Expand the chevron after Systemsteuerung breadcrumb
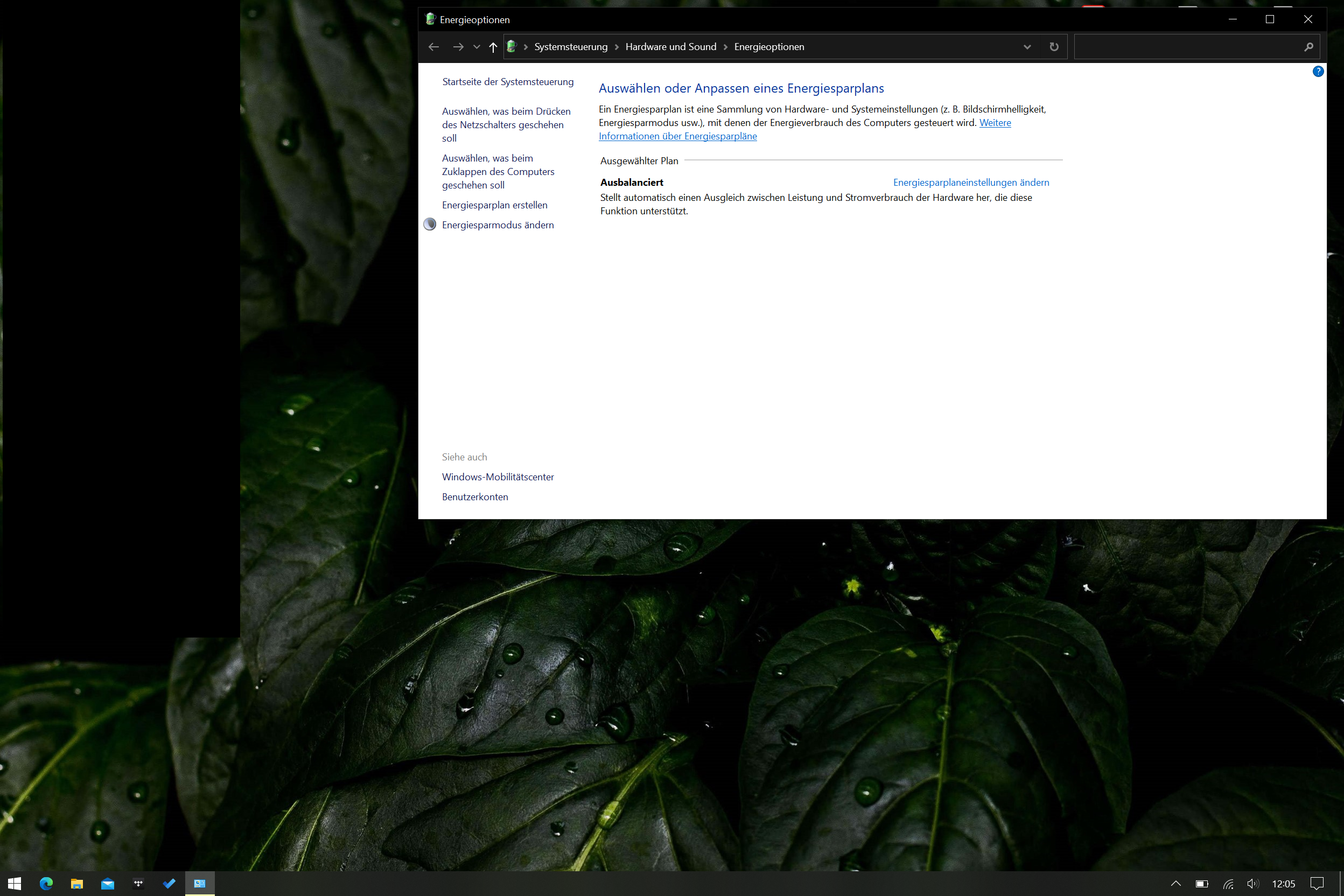This screenshot has width=1344, height=896. (x=617, y=47)
